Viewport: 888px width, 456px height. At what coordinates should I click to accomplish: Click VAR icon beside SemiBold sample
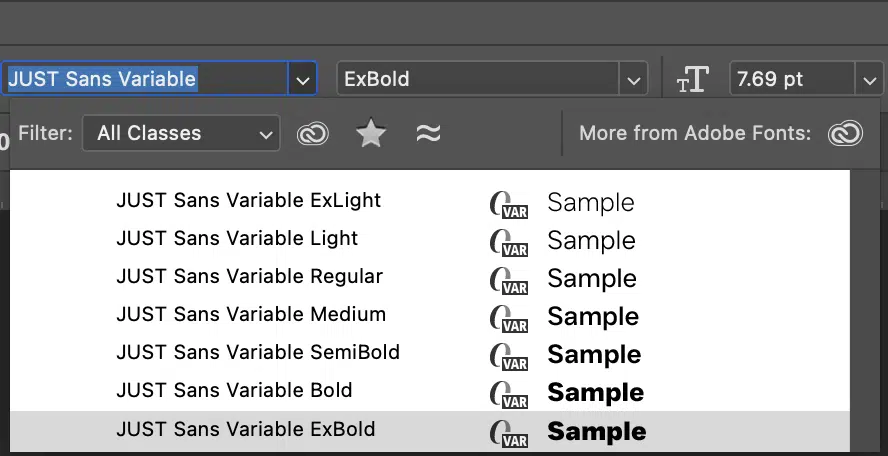tap(509, 356)
